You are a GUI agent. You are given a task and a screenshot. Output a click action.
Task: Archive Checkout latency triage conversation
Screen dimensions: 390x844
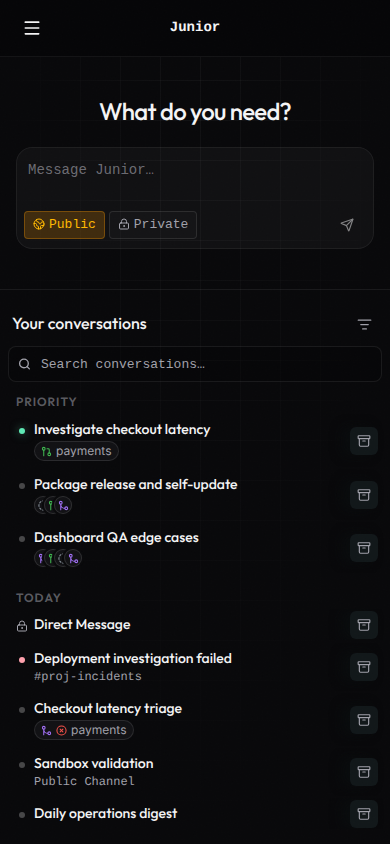pos(364,720)
